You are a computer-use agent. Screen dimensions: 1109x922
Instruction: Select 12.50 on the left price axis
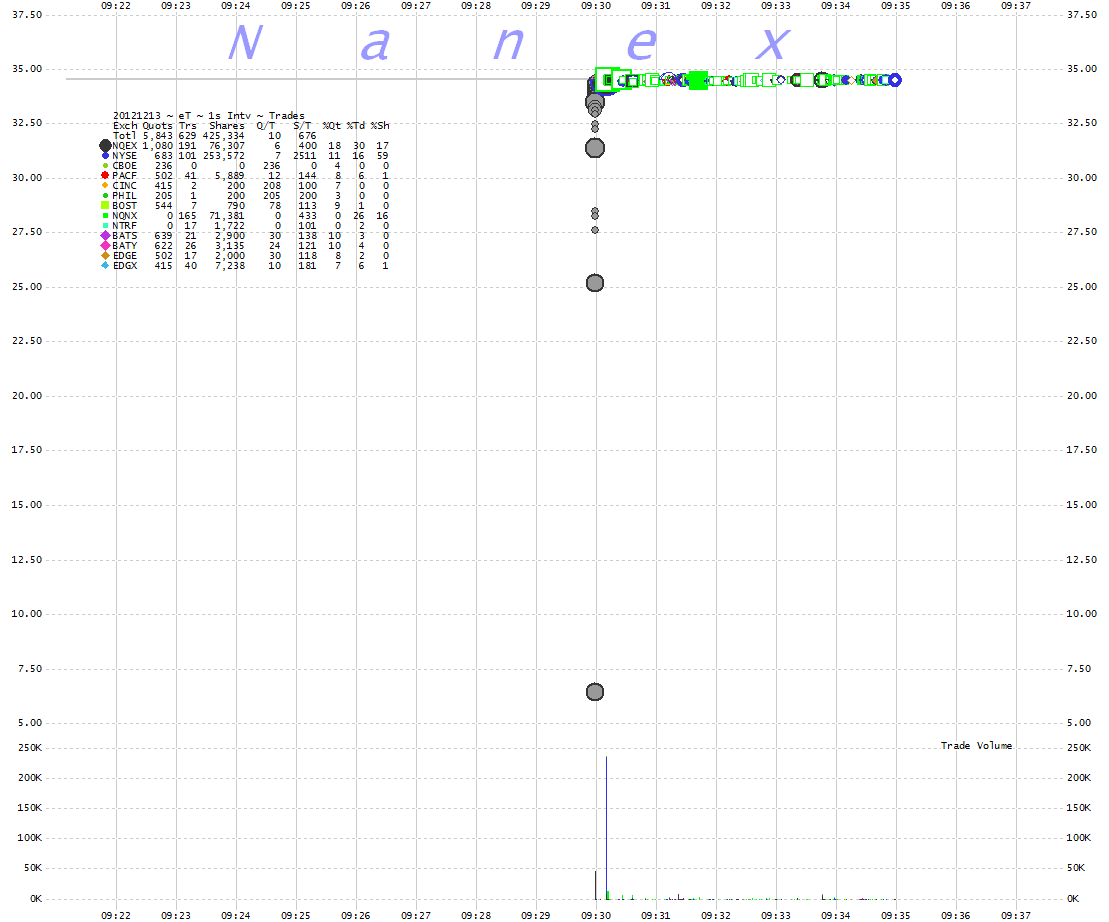coord(27,559)
